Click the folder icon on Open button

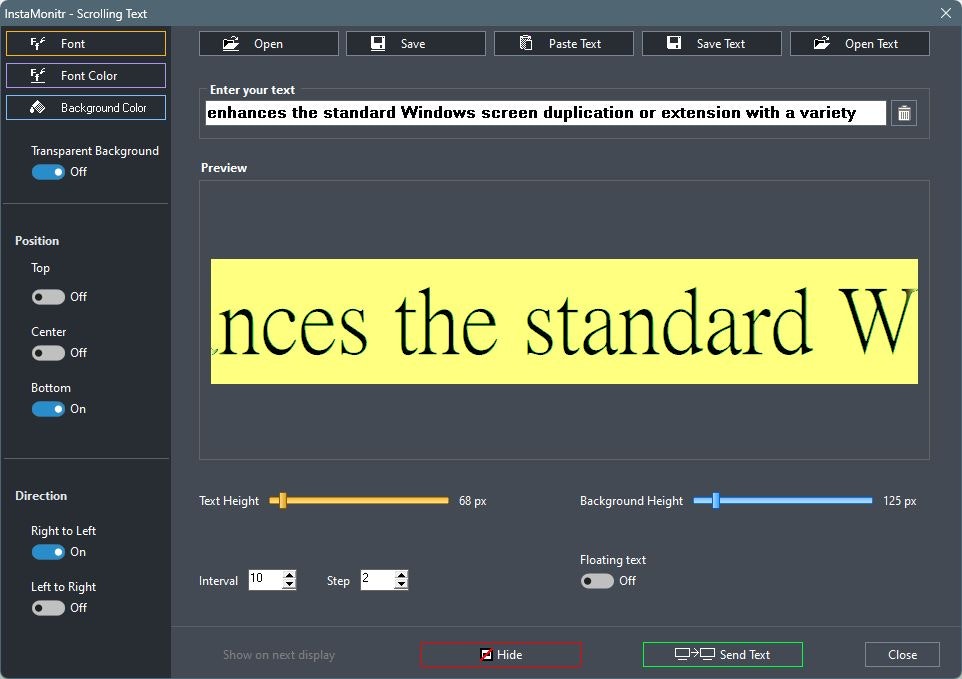click(x=231, y=44)
